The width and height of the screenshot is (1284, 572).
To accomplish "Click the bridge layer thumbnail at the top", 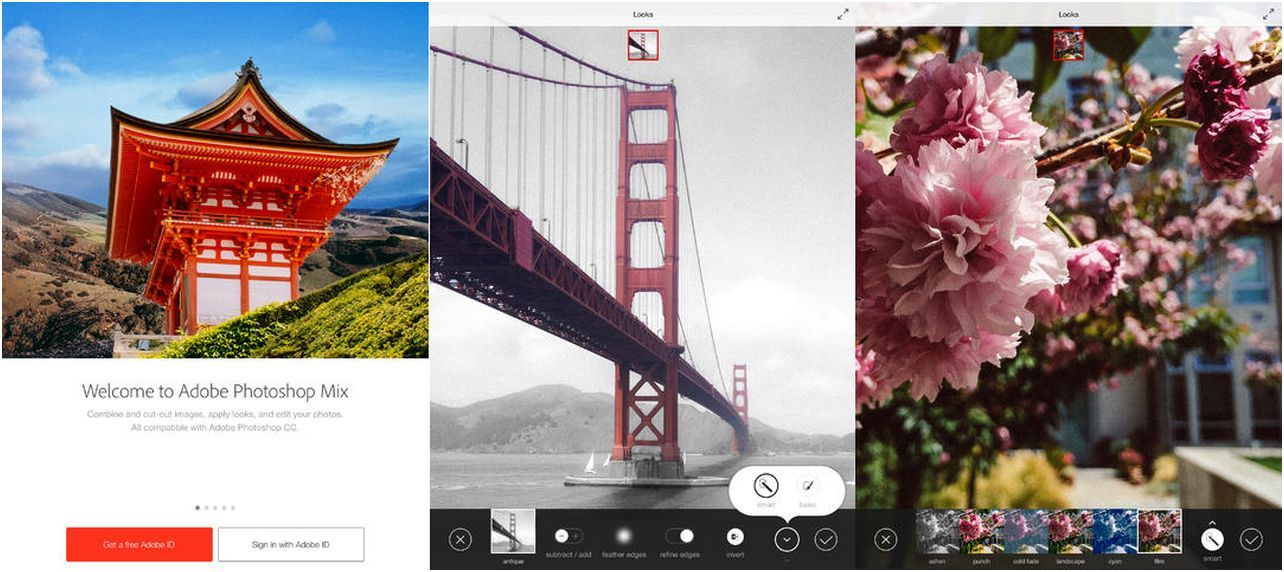I will [643, 45].
